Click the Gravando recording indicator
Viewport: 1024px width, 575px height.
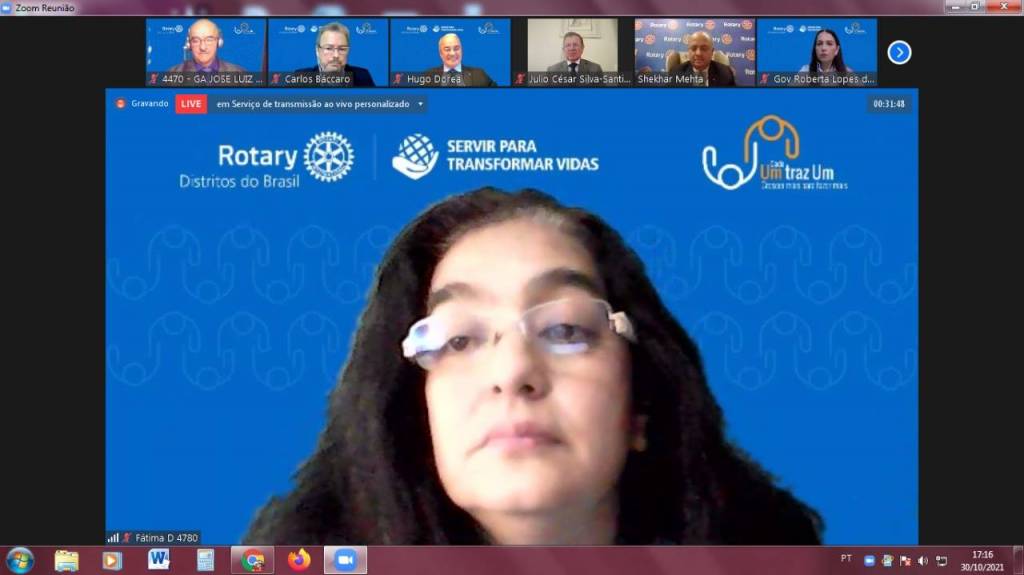pyautogui.click(x=142, y=103)
